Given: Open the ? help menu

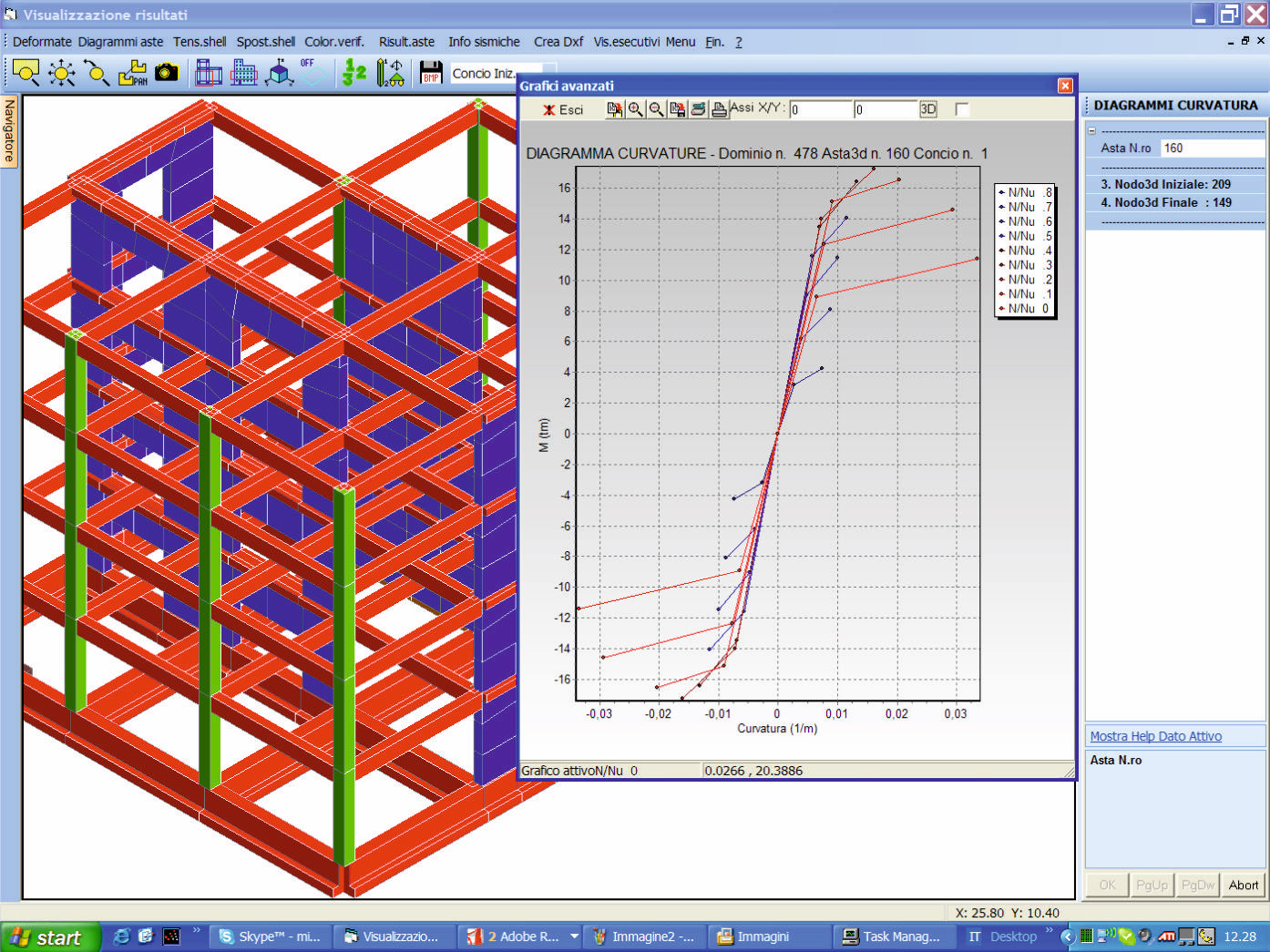Looking at the screenshot, I should click(739, 42).
